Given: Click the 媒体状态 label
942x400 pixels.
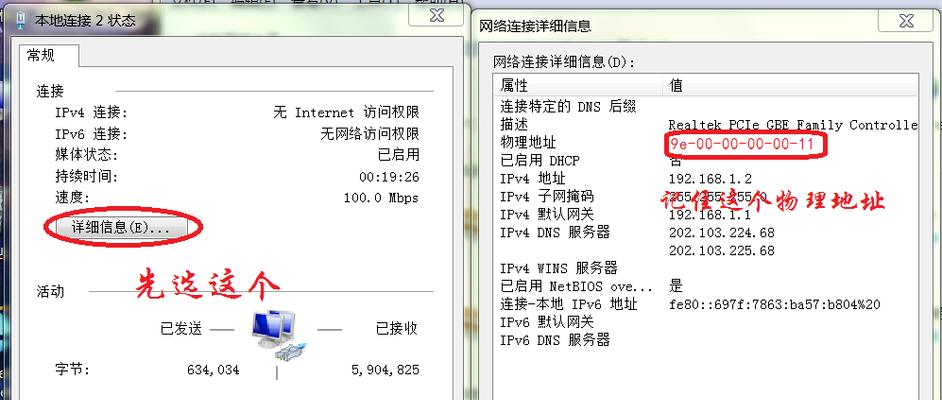Looking at the screenshot, I should tap(86, 154).
